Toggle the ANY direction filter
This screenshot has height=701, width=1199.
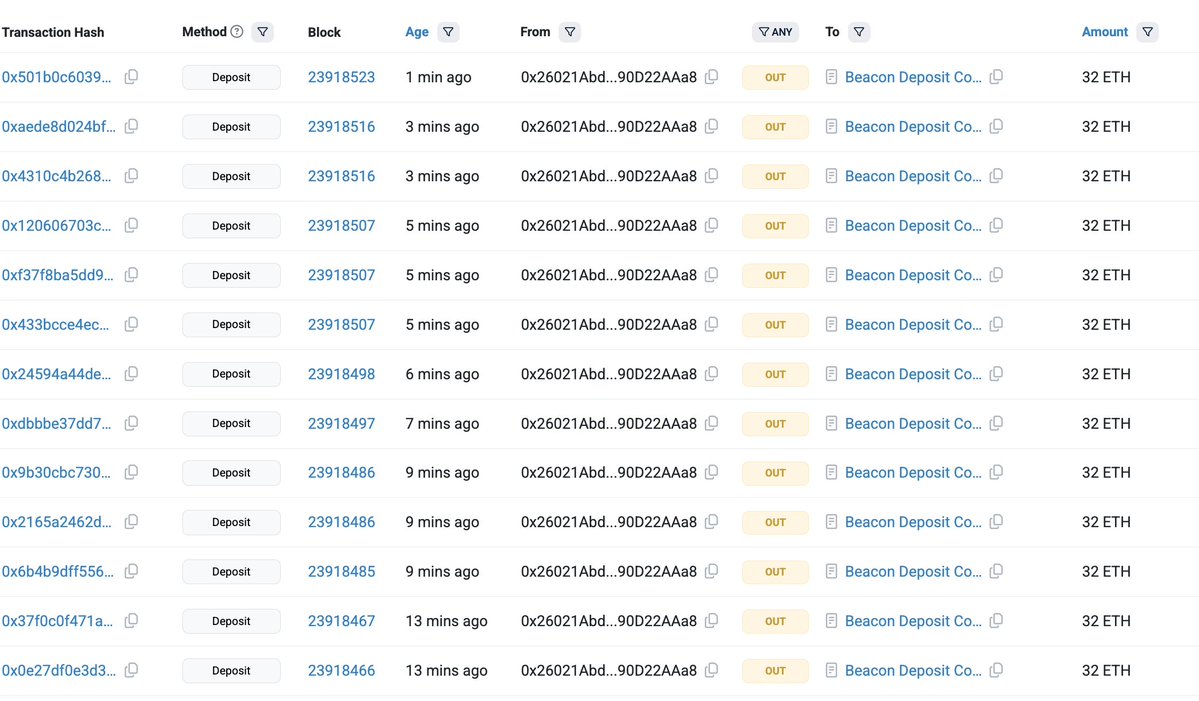click(775, 31)
